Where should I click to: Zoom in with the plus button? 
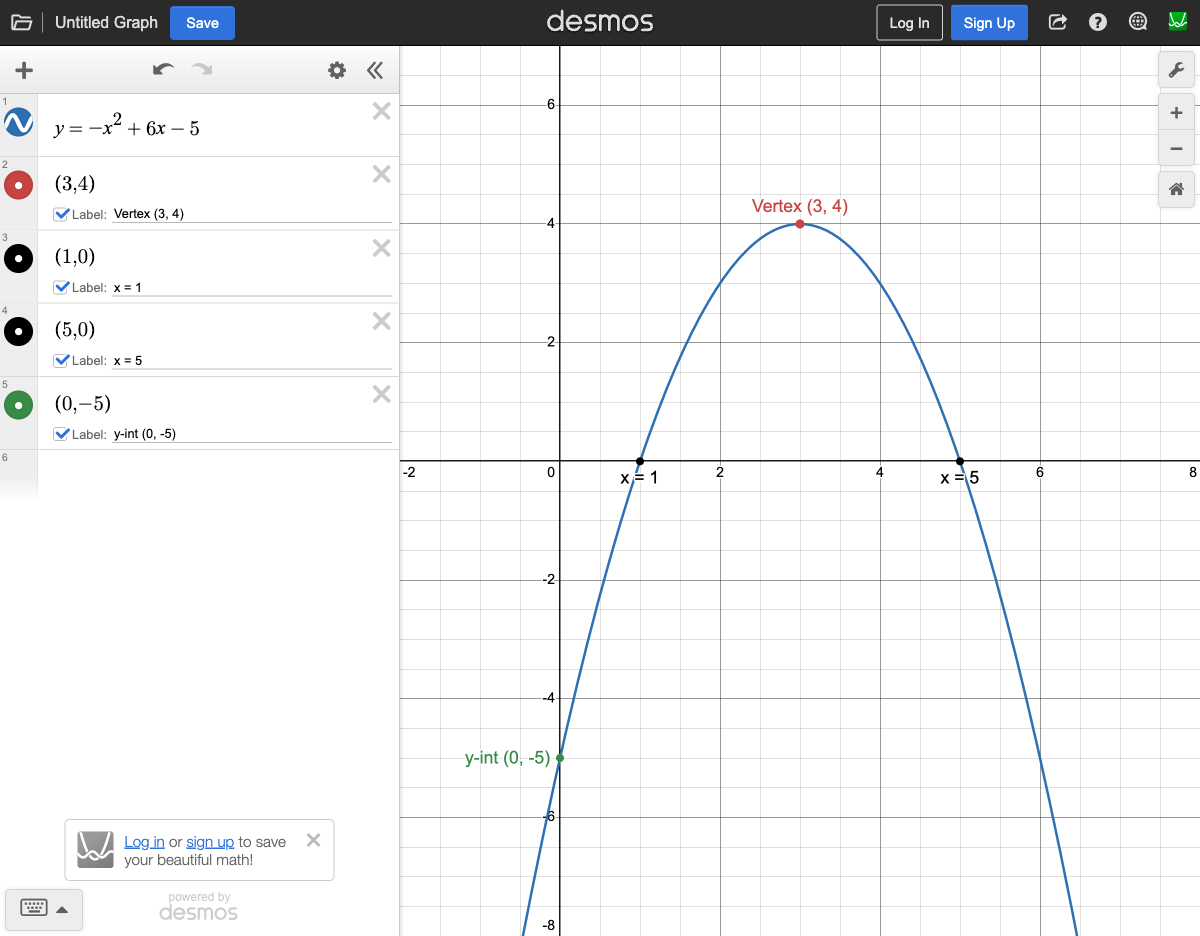coord(1176,113)
